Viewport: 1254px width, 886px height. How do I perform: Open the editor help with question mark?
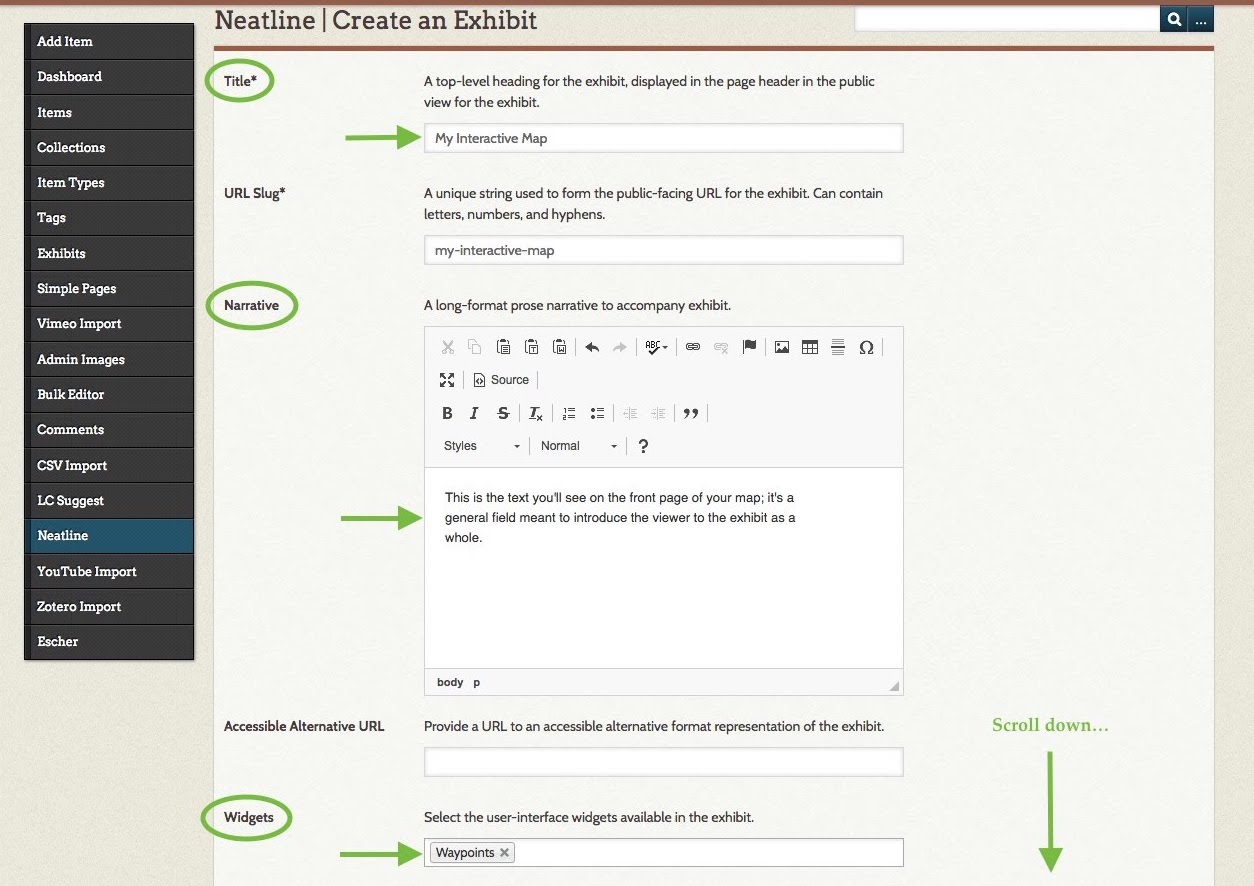[643, 446]
